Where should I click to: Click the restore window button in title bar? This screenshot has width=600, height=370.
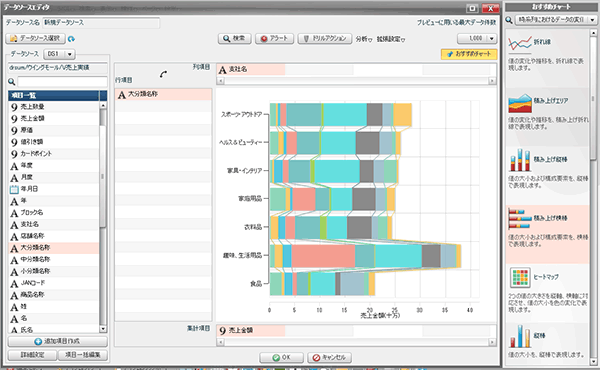472,8
